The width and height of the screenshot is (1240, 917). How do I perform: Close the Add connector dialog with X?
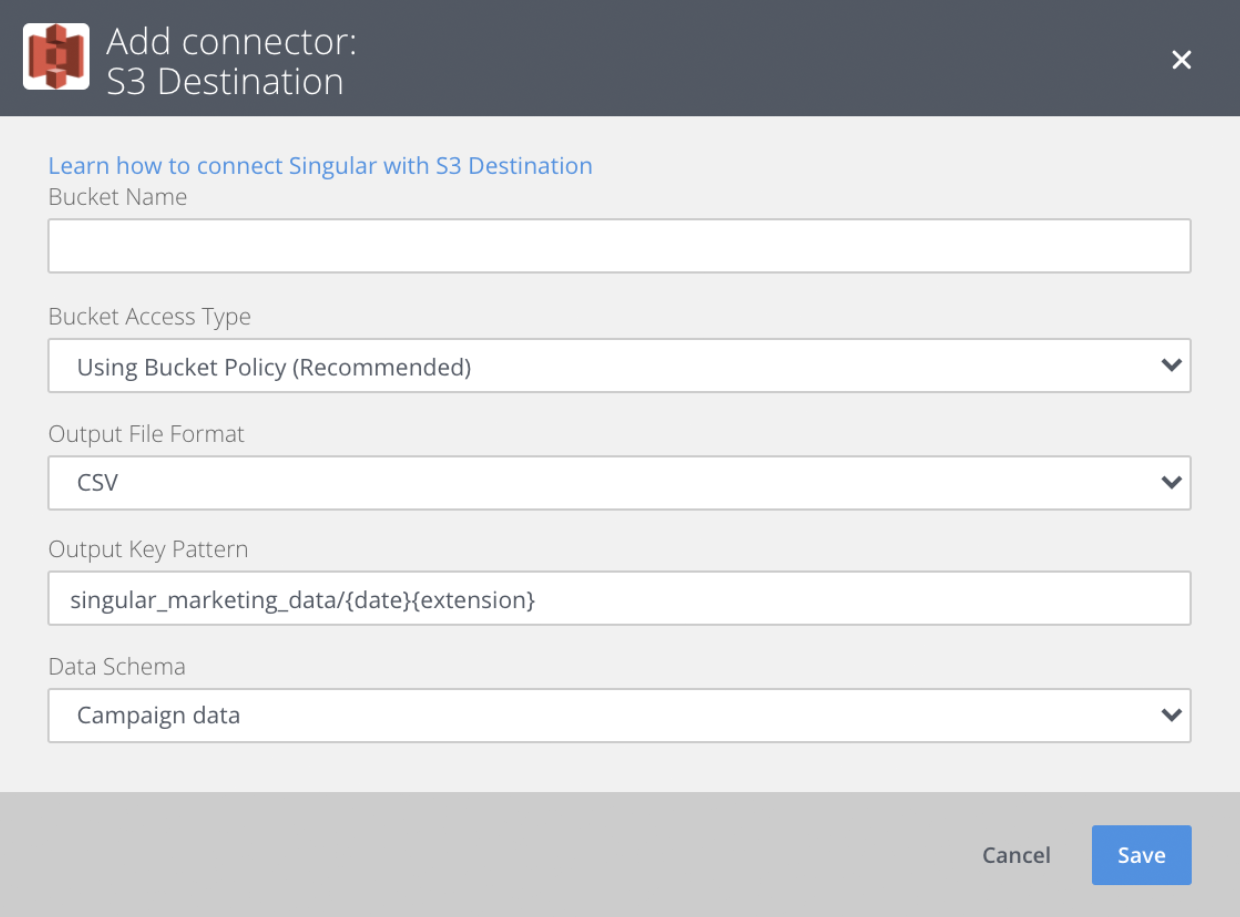[1182, 60]
